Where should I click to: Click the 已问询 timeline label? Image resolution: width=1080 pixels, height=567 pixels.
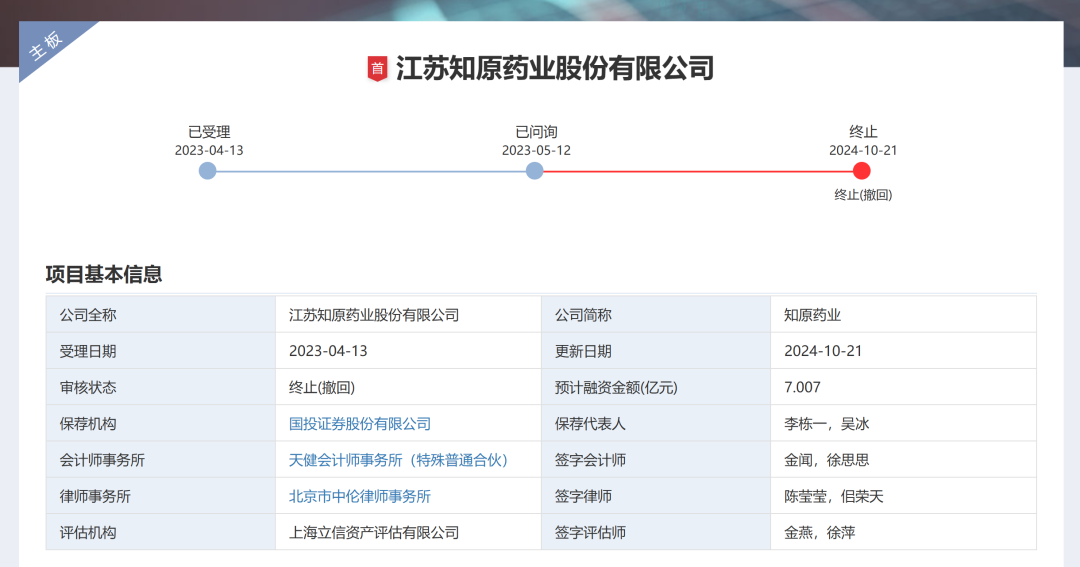(x=537, y=132)
